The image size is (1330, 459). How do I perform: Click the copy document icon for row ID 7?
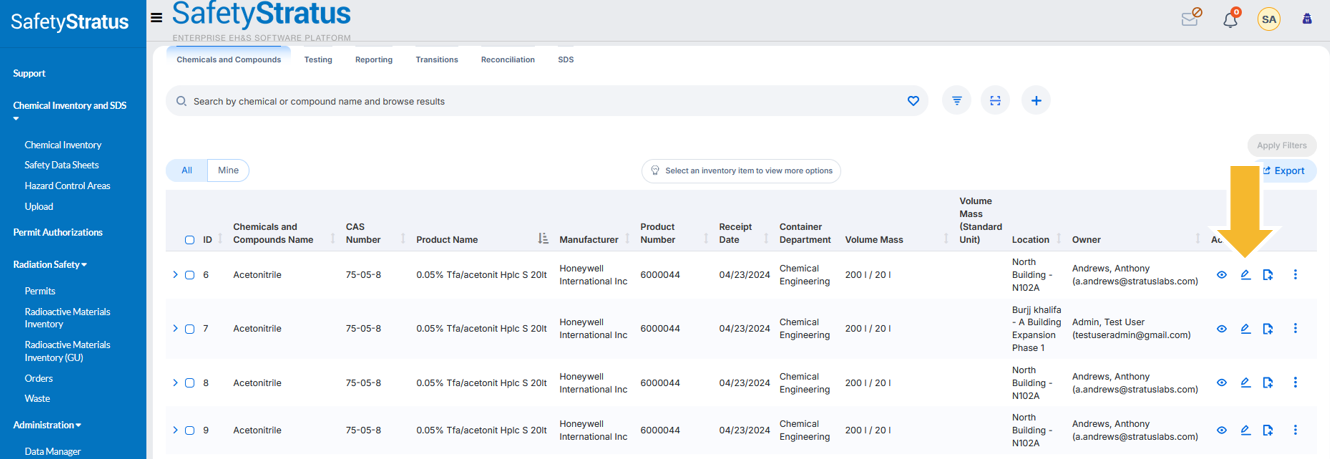tap(1268, 329)
